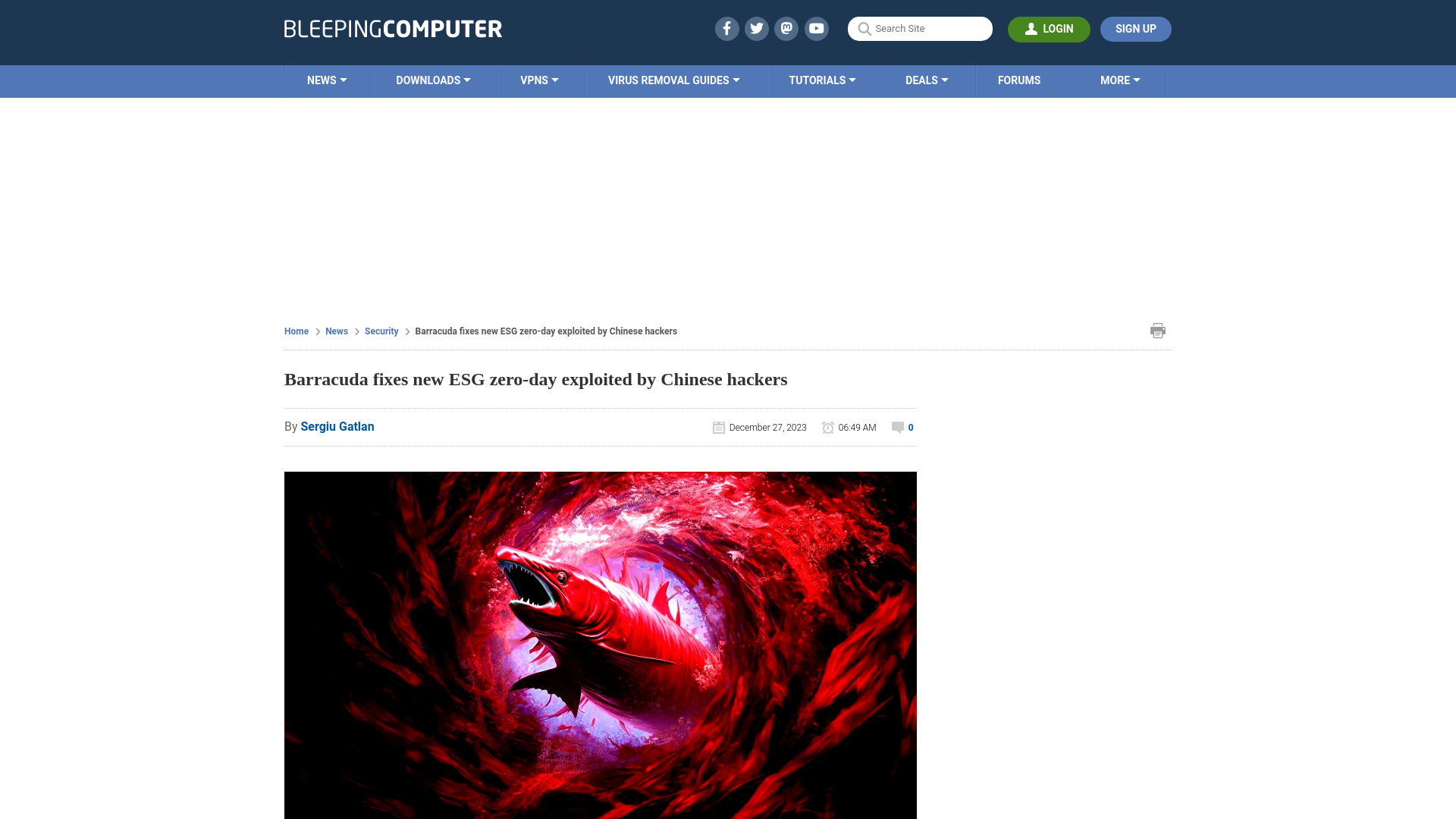The image size is (1456, 819).
Task: Click the site search input field
Action: (x=920, y=28)
